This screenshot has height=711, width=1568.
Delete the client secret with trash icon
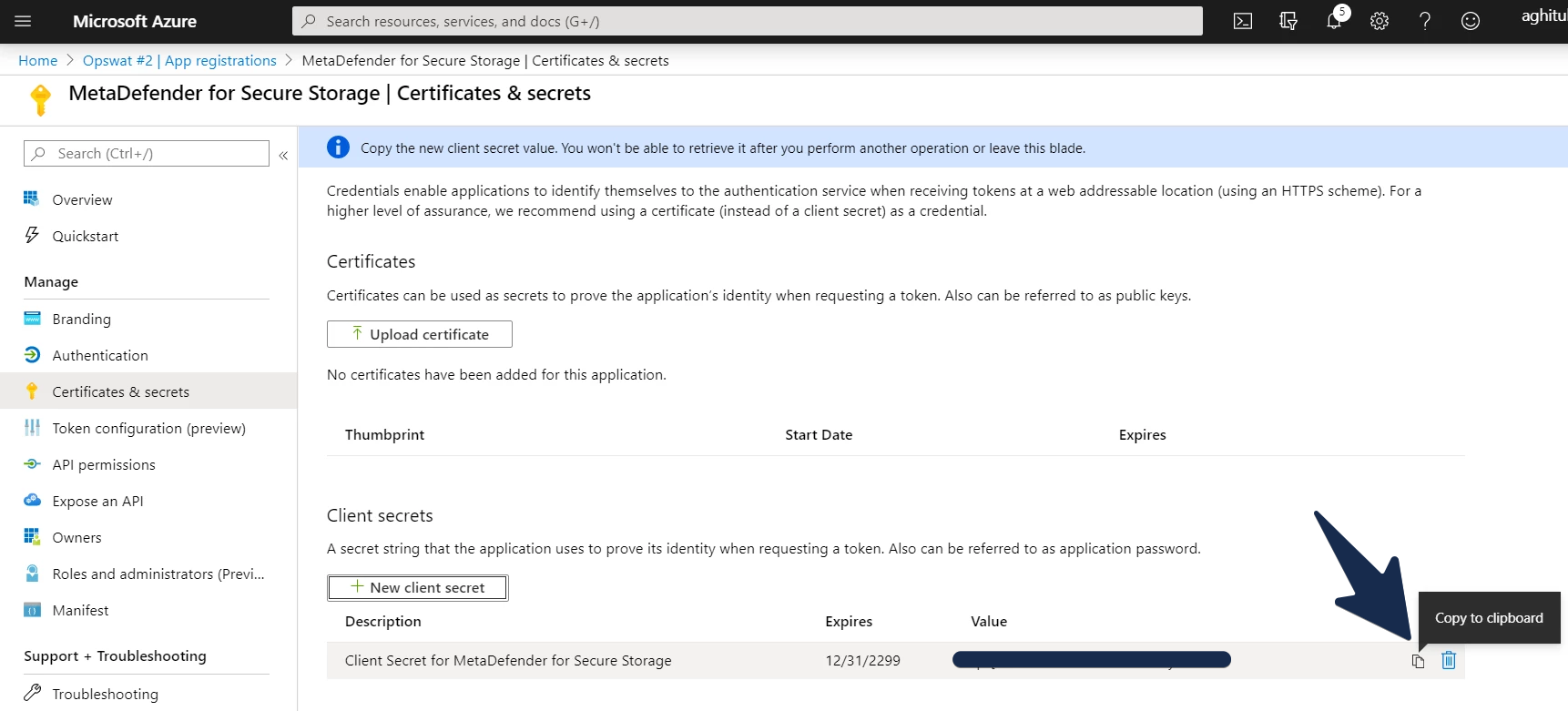coord(1449,660)
